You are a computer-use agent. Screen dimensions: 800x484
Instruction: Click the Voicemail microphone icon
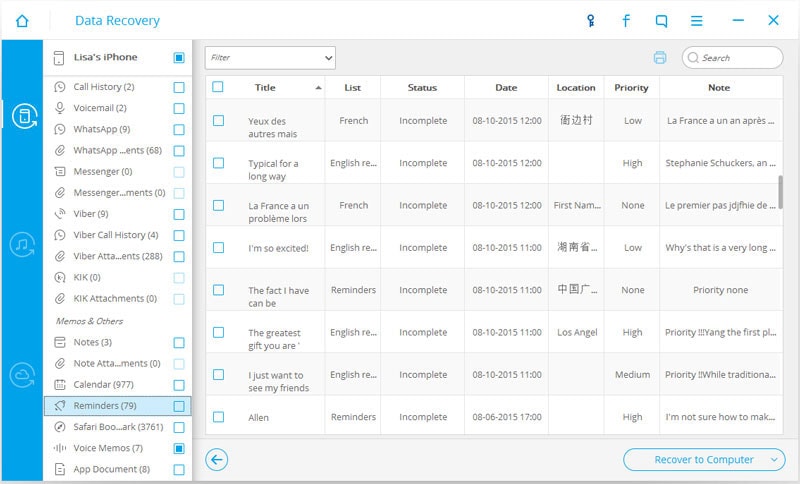[60, 108]
